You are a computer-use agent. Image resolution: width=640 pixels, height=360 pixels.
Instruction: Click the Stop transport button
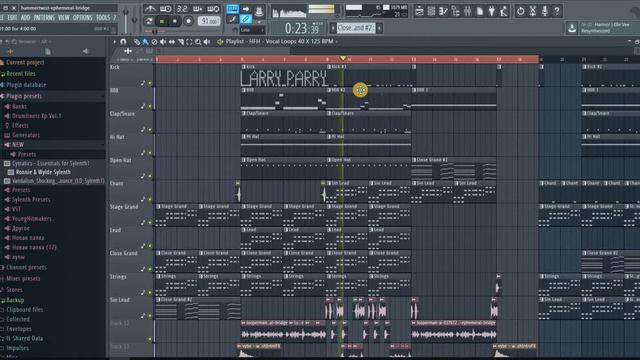tap(175, 21)
